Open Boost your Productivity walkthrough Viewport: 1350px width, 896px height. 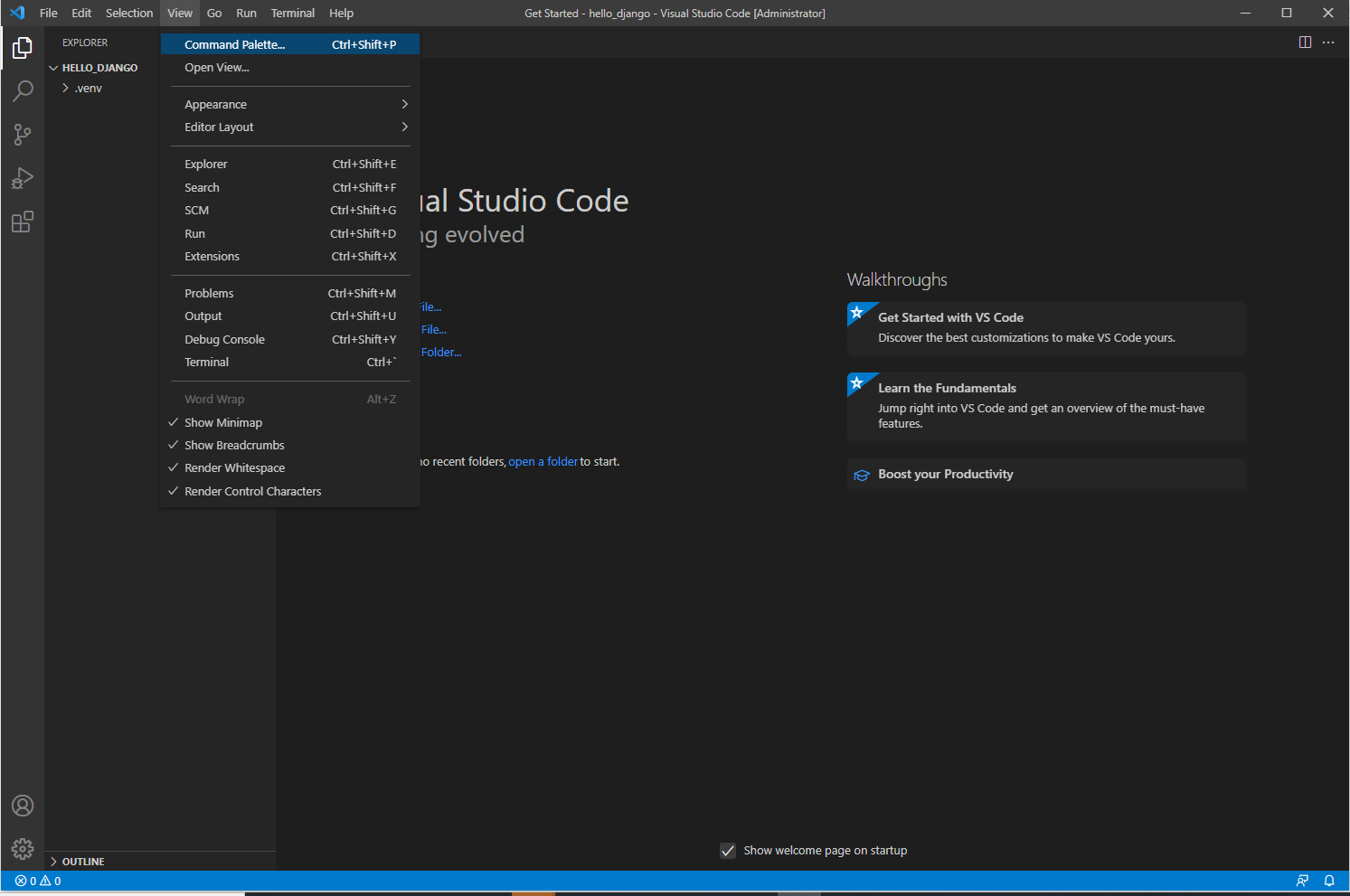click(1046, 475)
